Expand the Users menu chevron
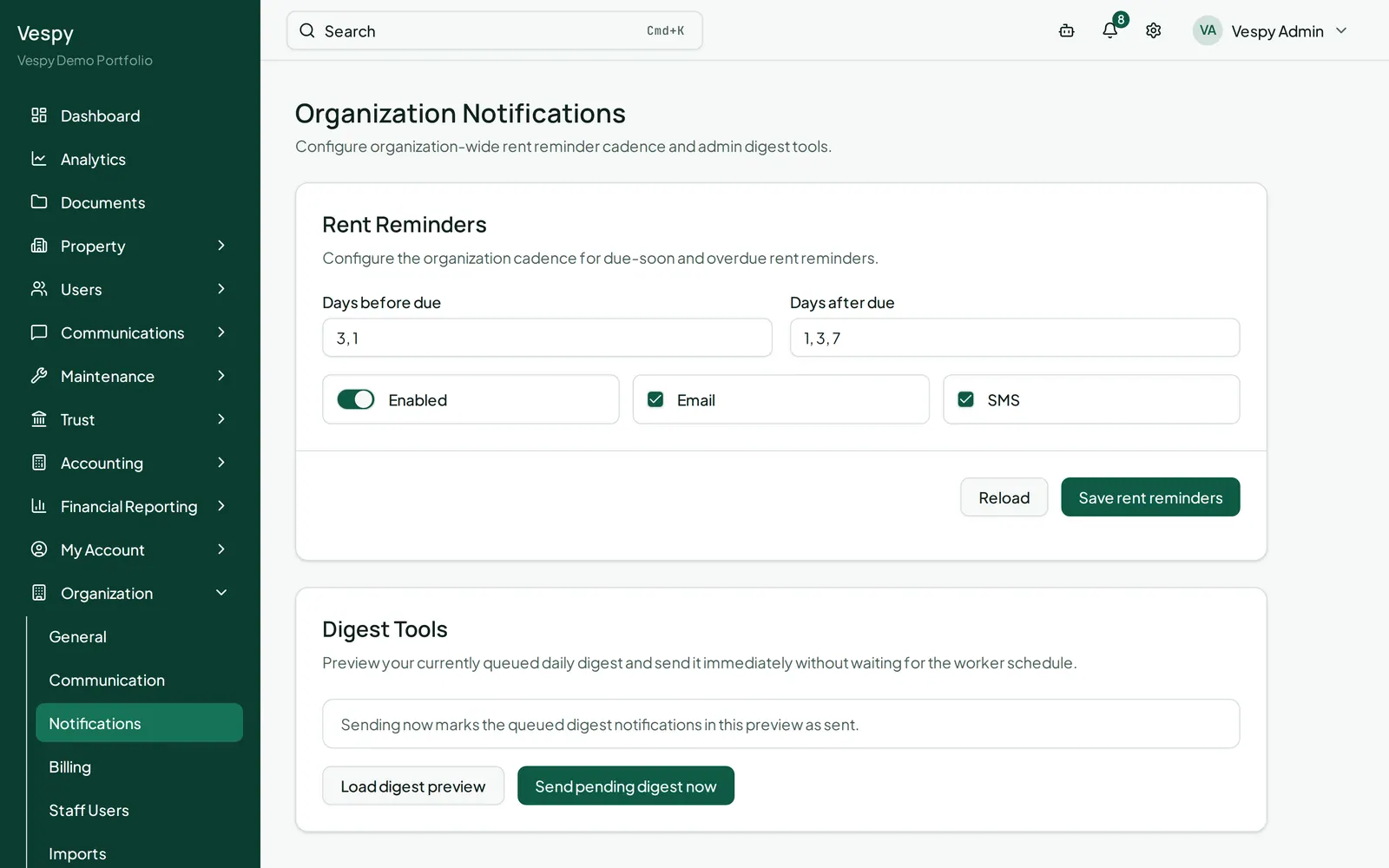1389x868 pixels. [x=221, y=289]
